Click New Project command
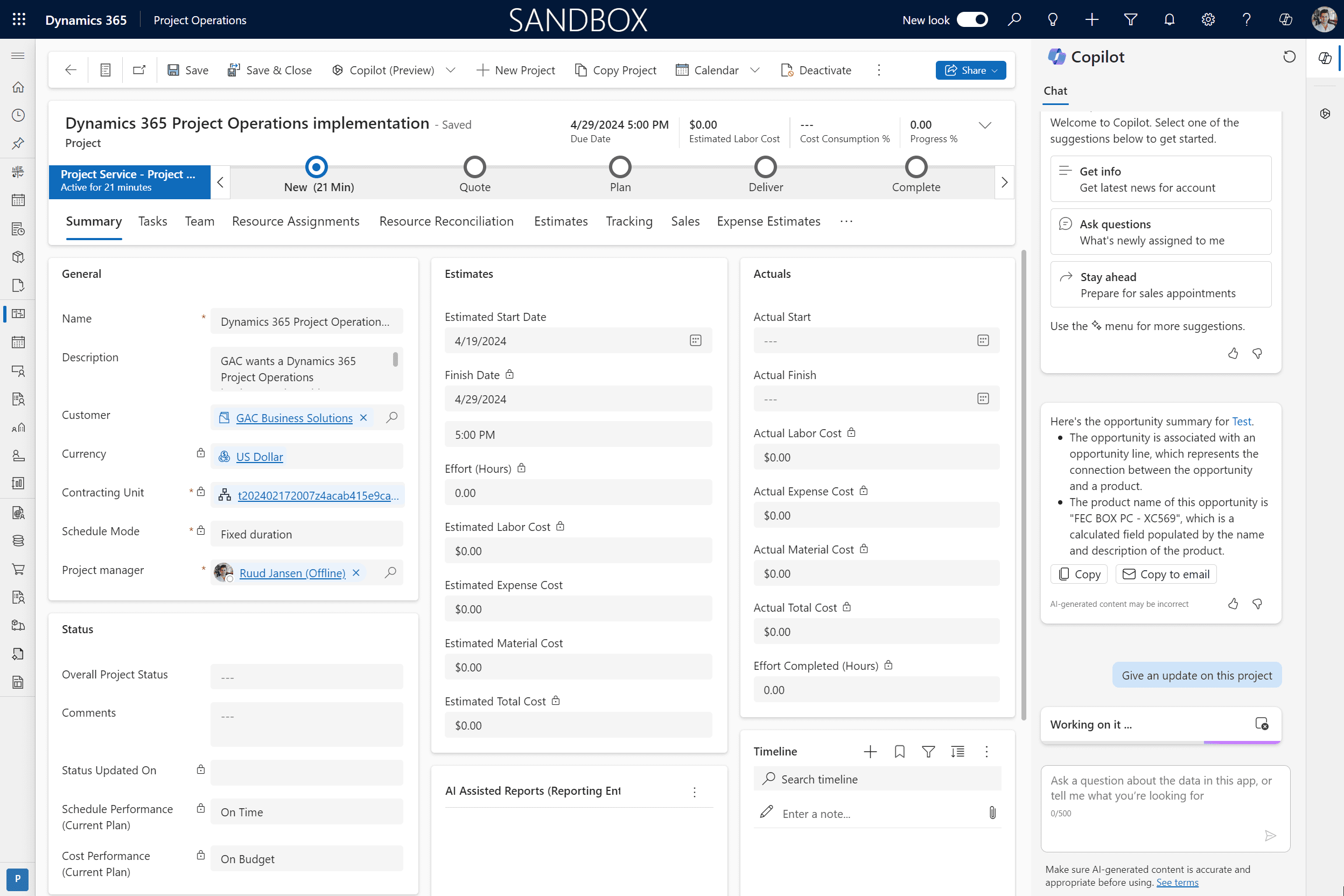Image resolution: width=1344 pixels, height=896 pixels. pyautogui.click(x=515, y=69)
